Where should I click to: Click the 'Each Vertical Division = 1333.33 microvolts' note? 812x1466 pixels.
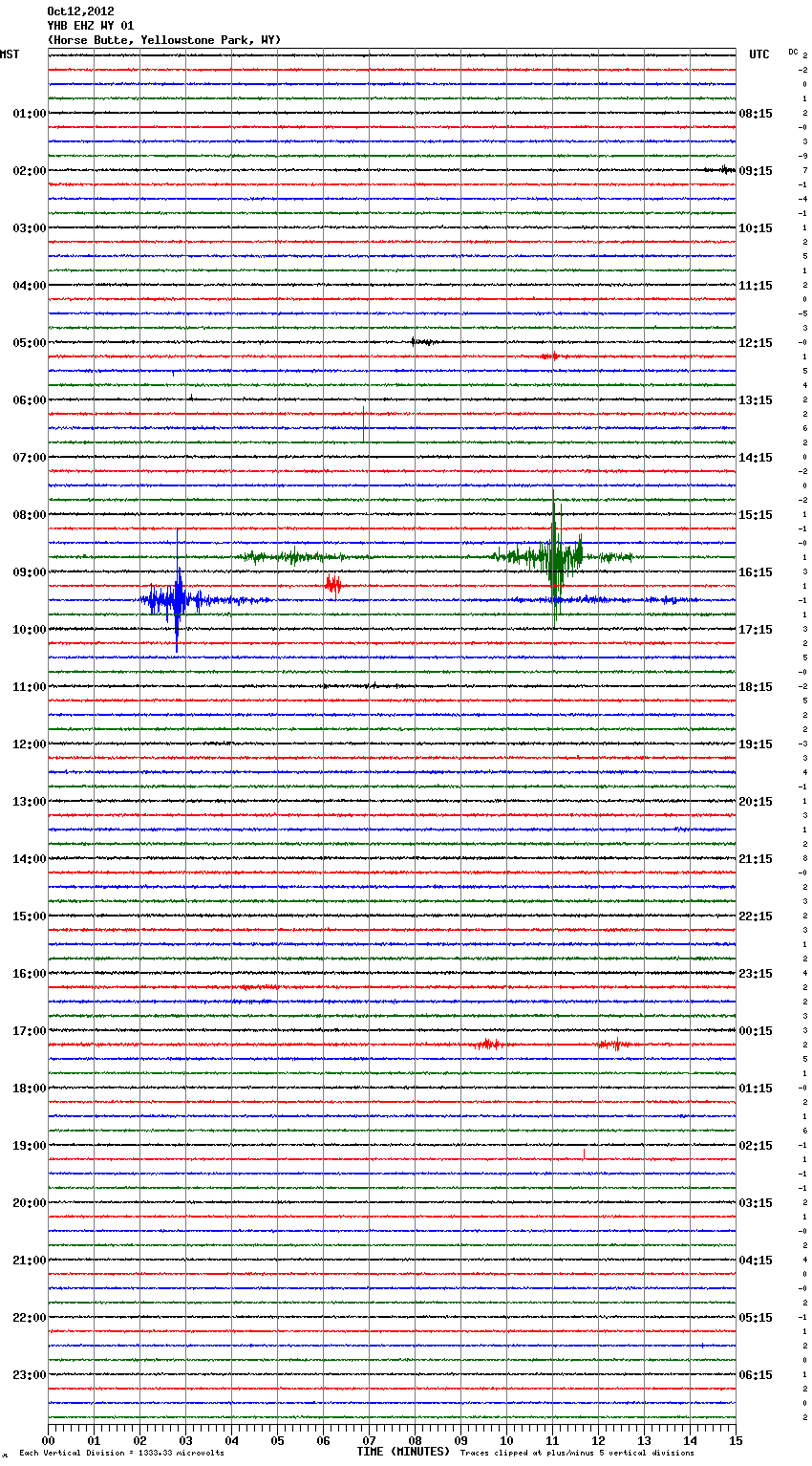[x=121, y=1454]
